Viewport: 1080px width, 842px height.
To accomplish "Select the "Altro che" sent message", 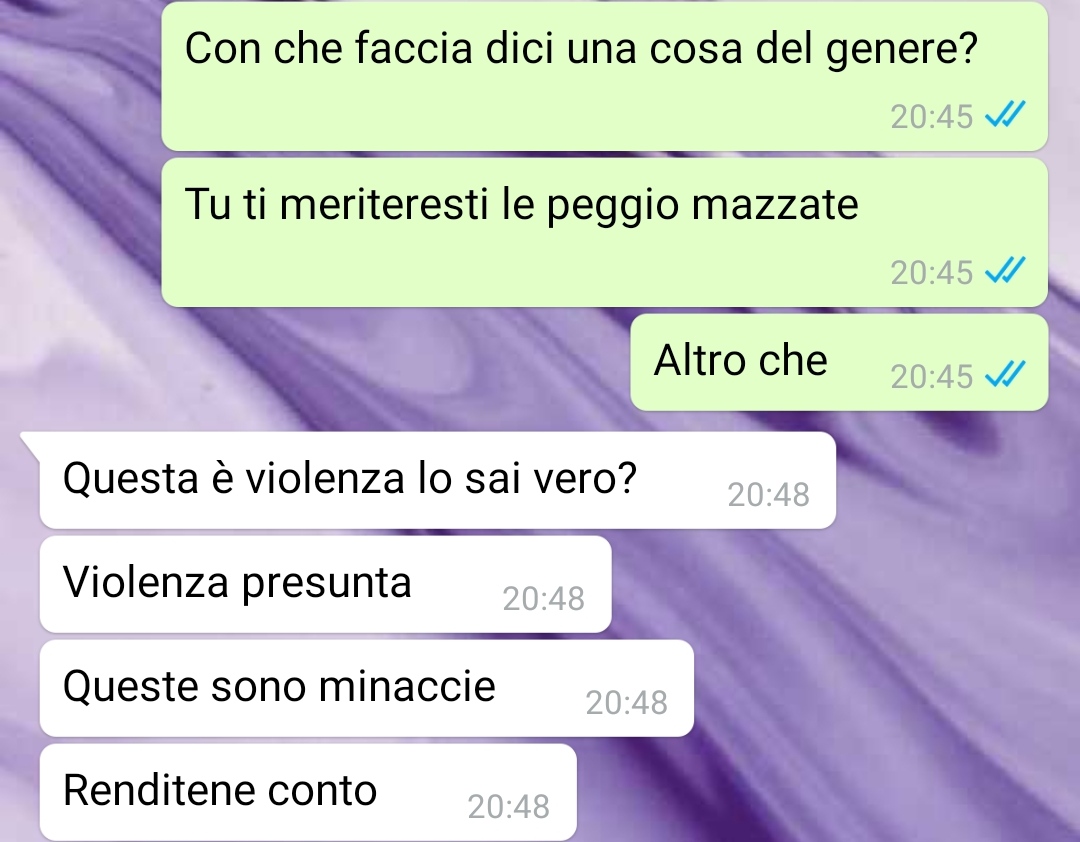I will pyautogui.click(x=839, y=362).
